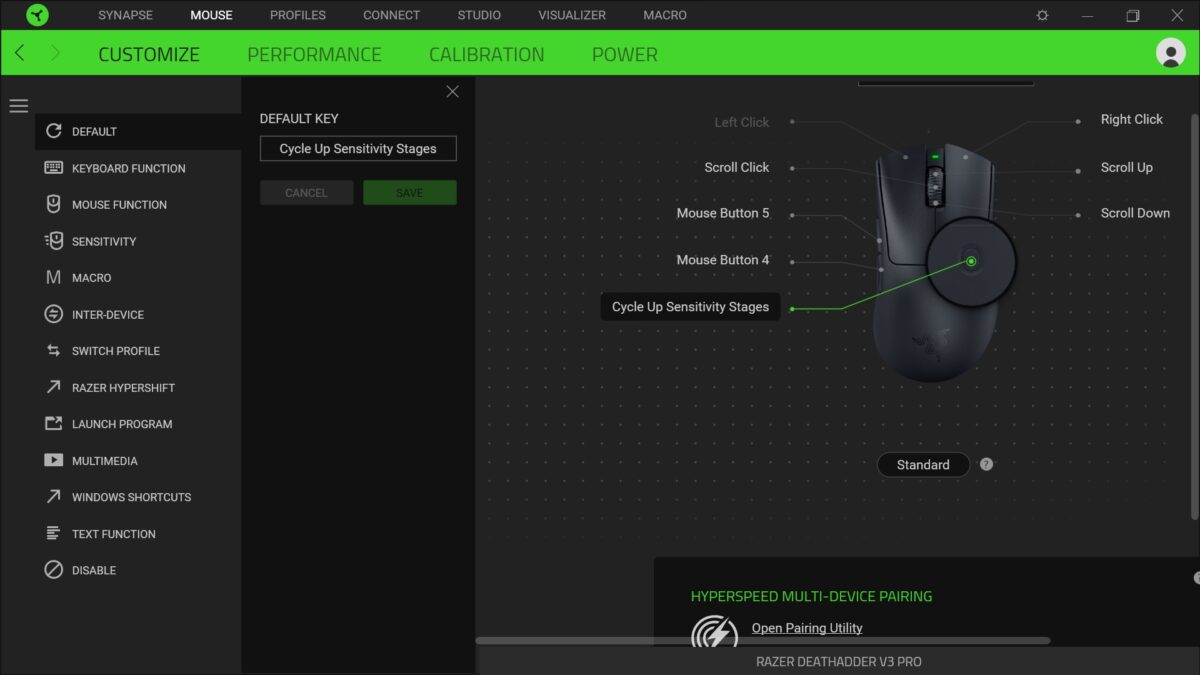Restore the window with the maximize button
Image resolution: width=1200 pixels, height=675 pixels.
click(1133, 15)
